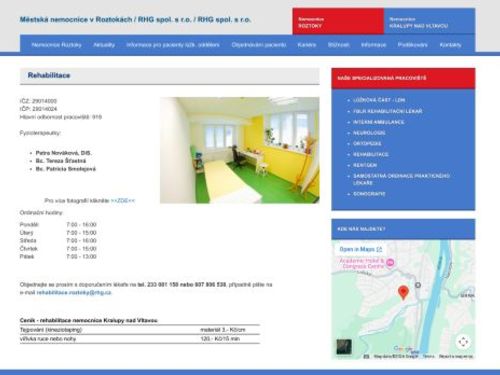Click Report a map error link

coord(456,356)
